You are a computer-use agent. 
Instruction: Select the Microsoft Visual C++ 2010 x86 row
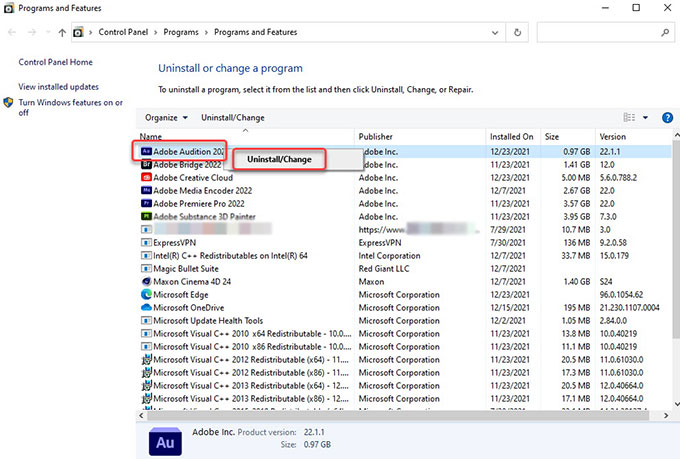pyautogui.click(x=404, y=347)
